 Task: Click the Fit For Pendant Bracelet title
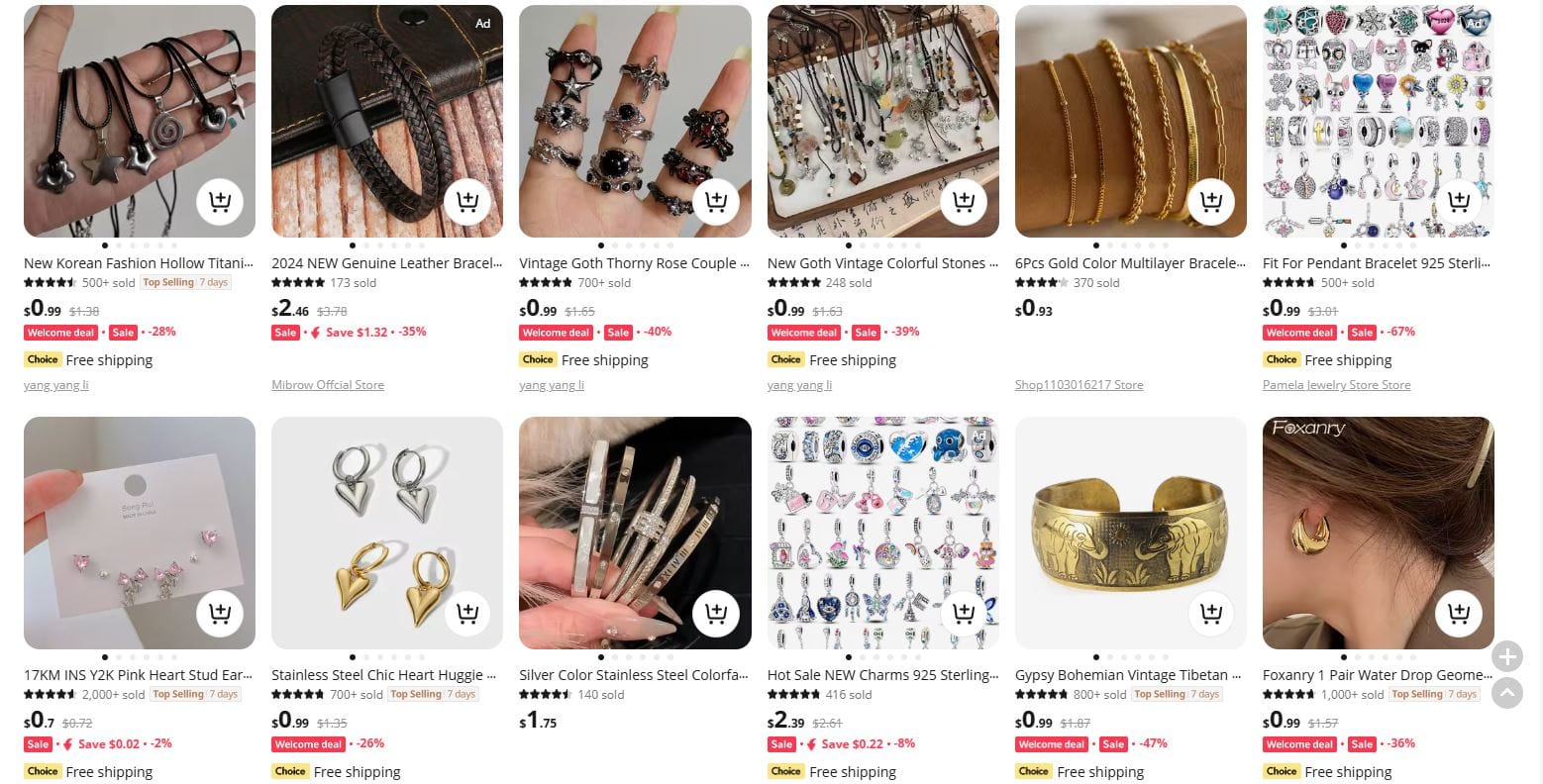tap(1377, 263)
